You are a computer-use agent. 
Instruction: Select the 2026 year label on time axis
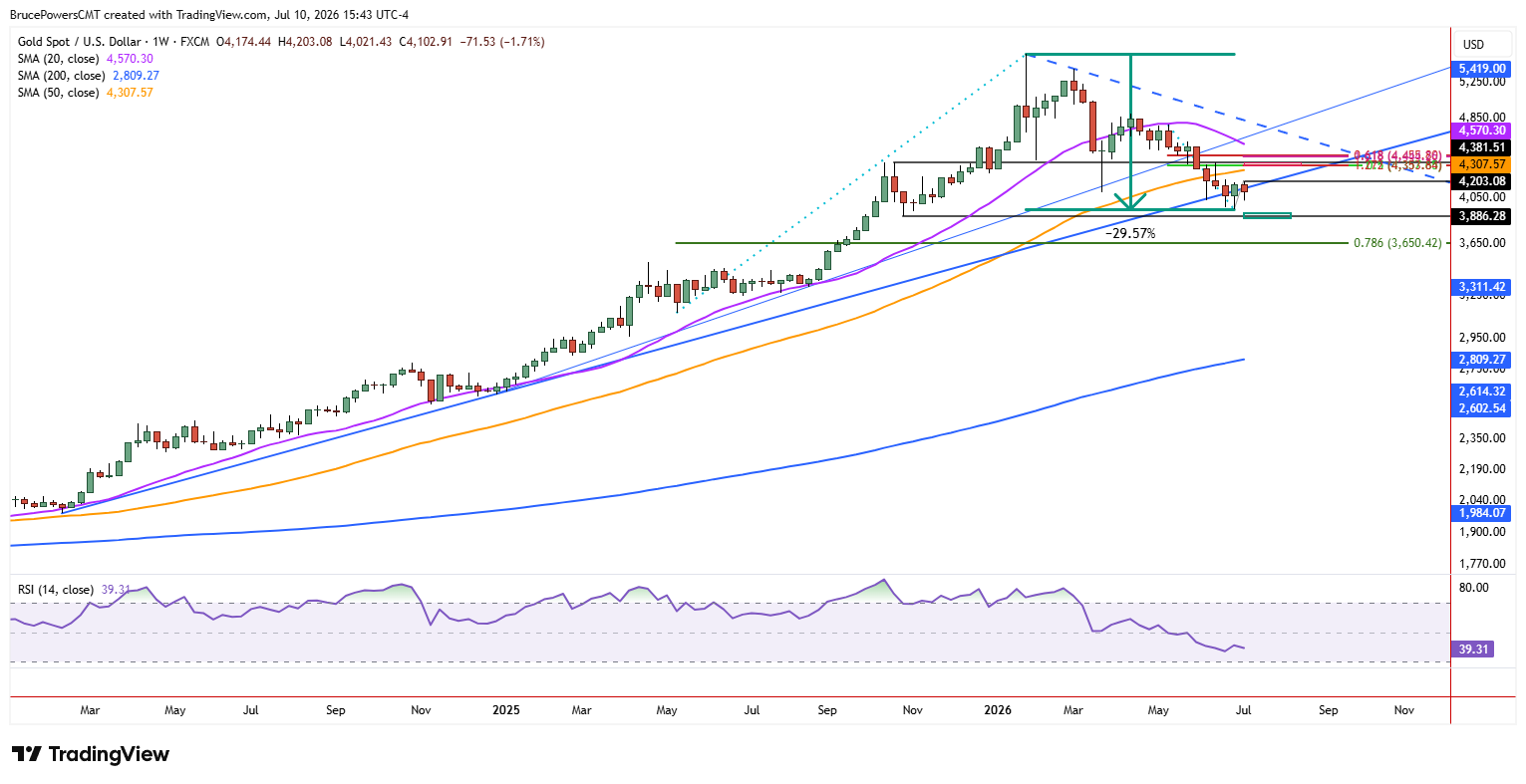pos(998,710)
